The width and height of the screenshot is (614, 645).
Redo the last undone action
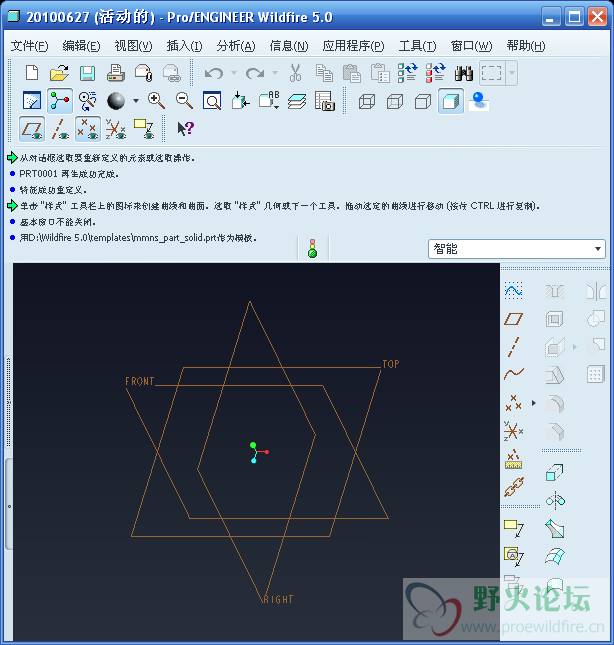(x=255, y=73)
